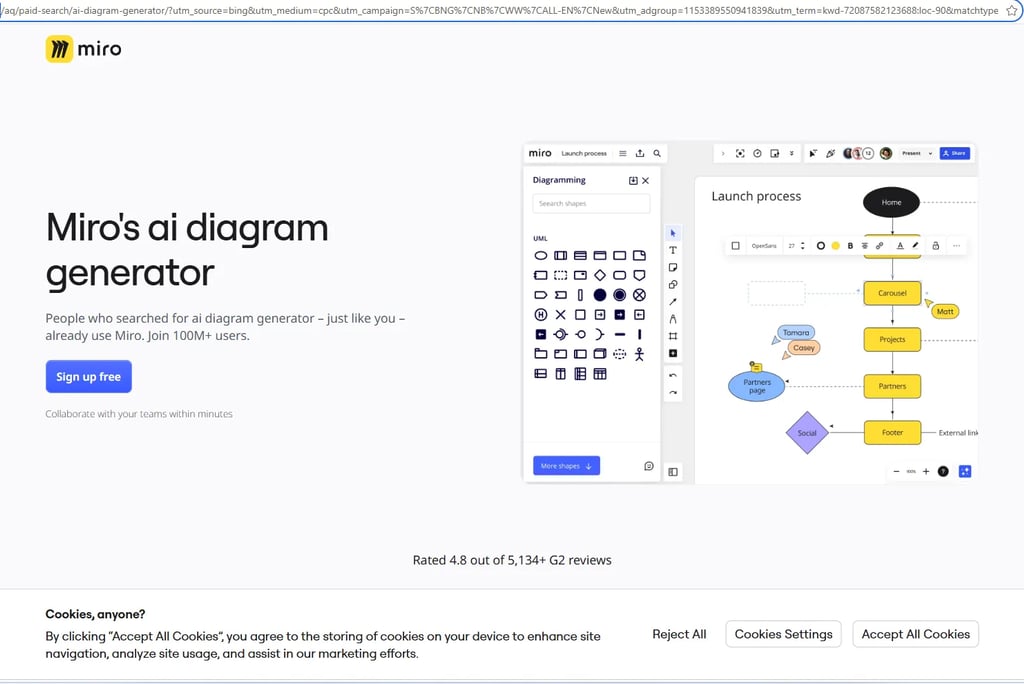The image size is (1024, 684).
Task: Select the Pen tool in the vertical toolbar
Action: tap(673, 319)
